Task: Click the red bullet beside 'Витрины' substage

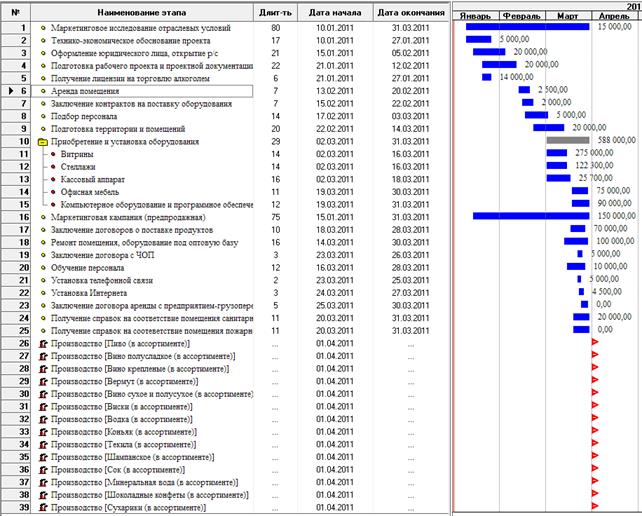Action: pos(54,154)
